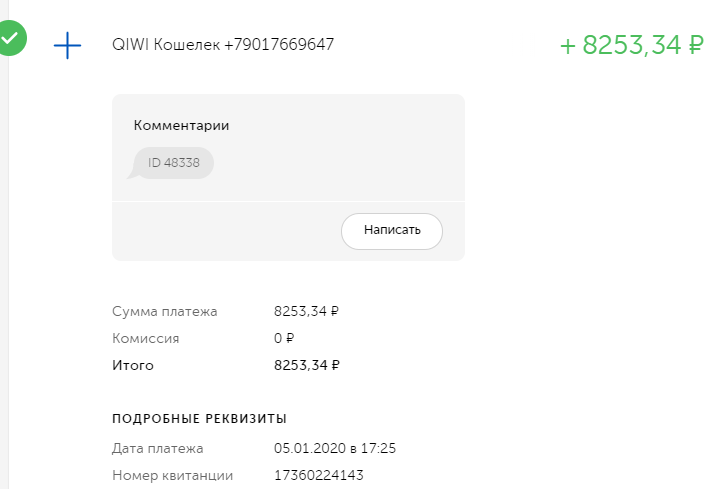Image resolution: width=719 pixels, height=489 pixels.
Task: Click the green success checkmark icon
Action: coord(10,39)
